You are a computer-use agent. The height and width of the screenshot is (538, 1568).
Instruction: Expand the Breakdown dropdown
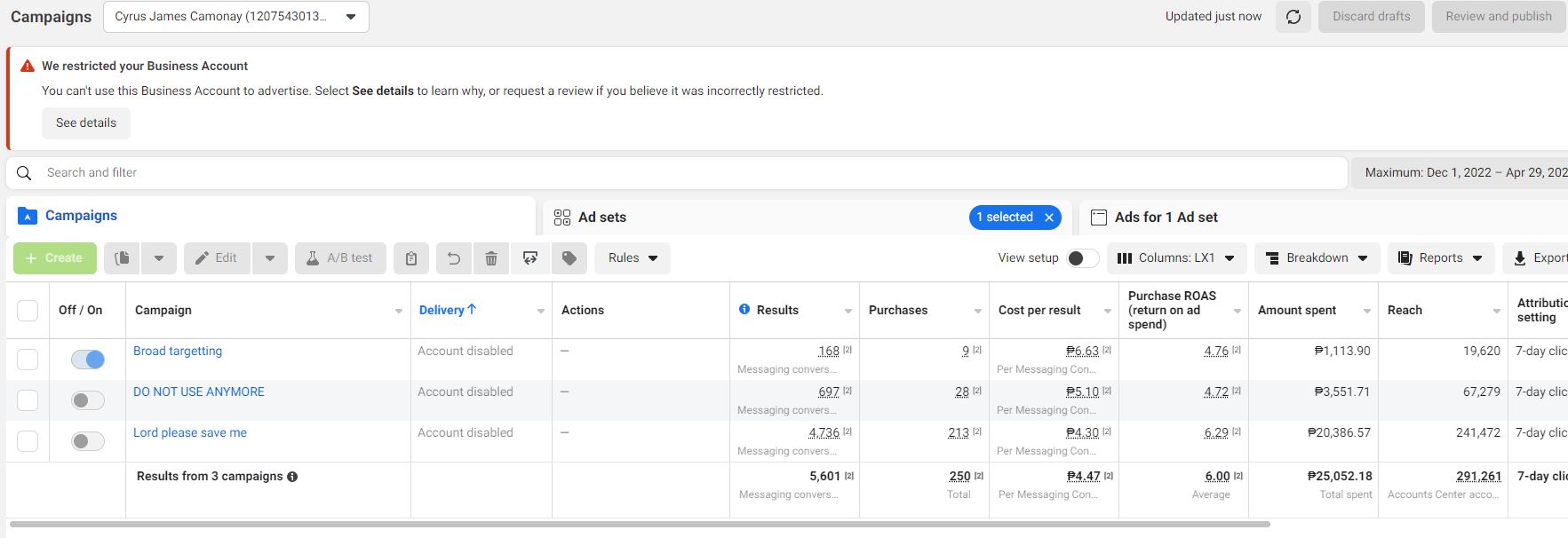(1317, 258)
